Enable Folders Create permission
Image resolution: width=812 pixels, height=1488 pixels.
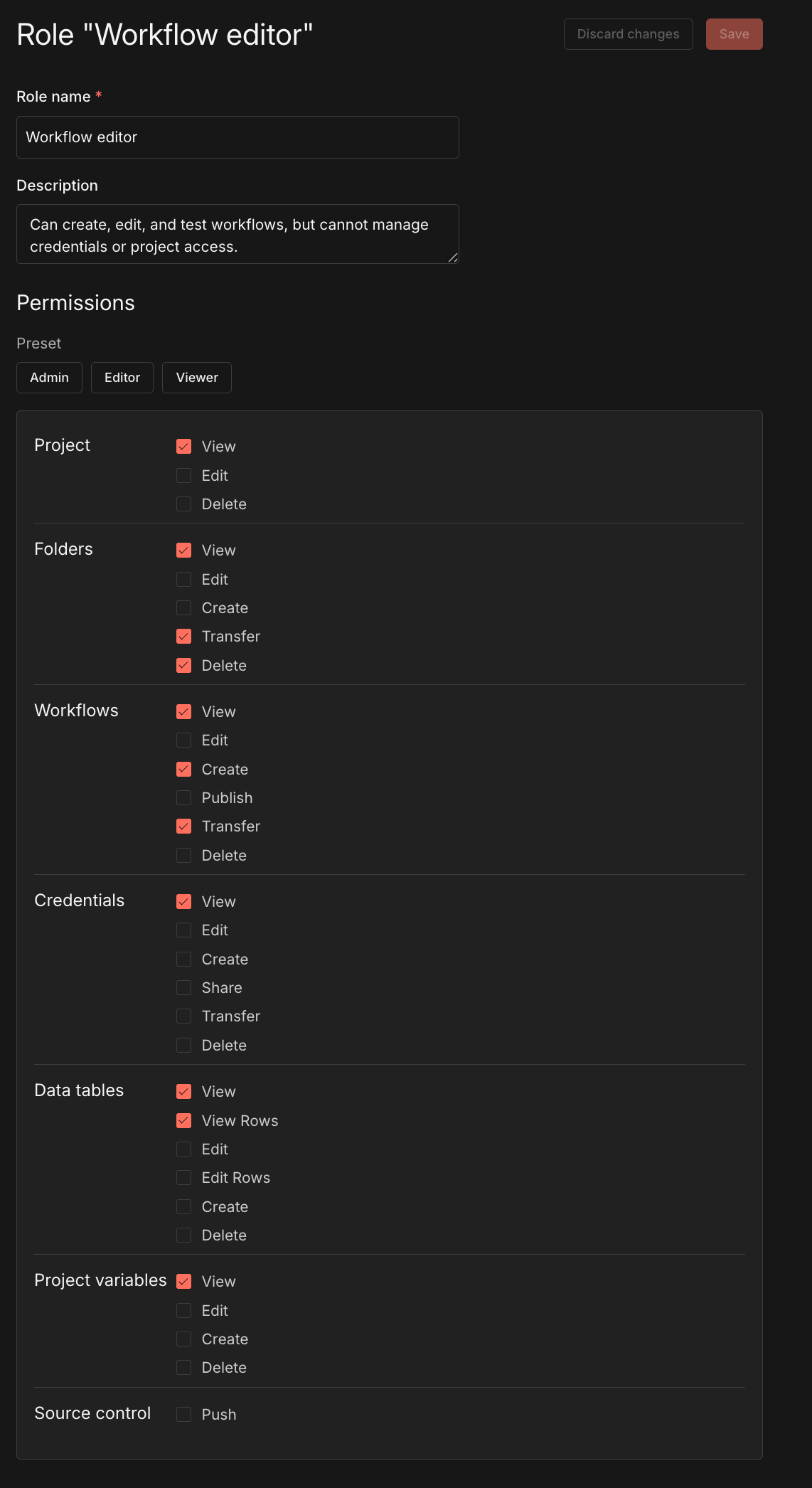(x=184, y=608)
